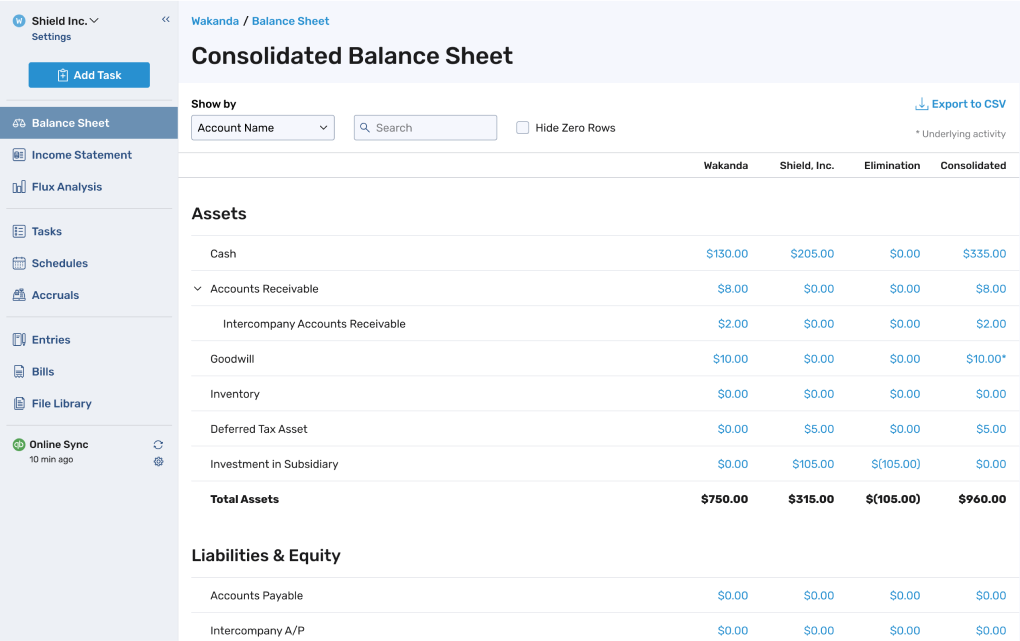Refresh the Online Sync status
1020x641 pixels.
[157, 444]
